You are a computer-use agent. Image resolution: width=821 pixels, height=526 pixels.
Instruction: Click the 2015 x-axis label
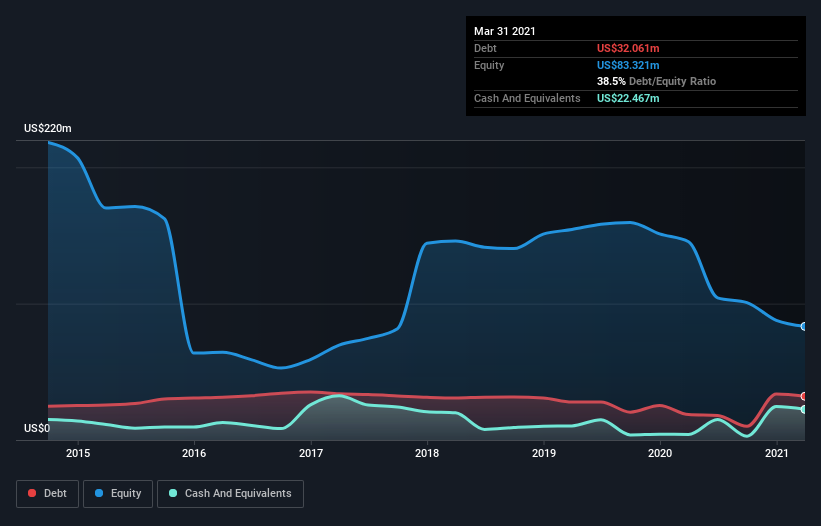pos(78,453)
